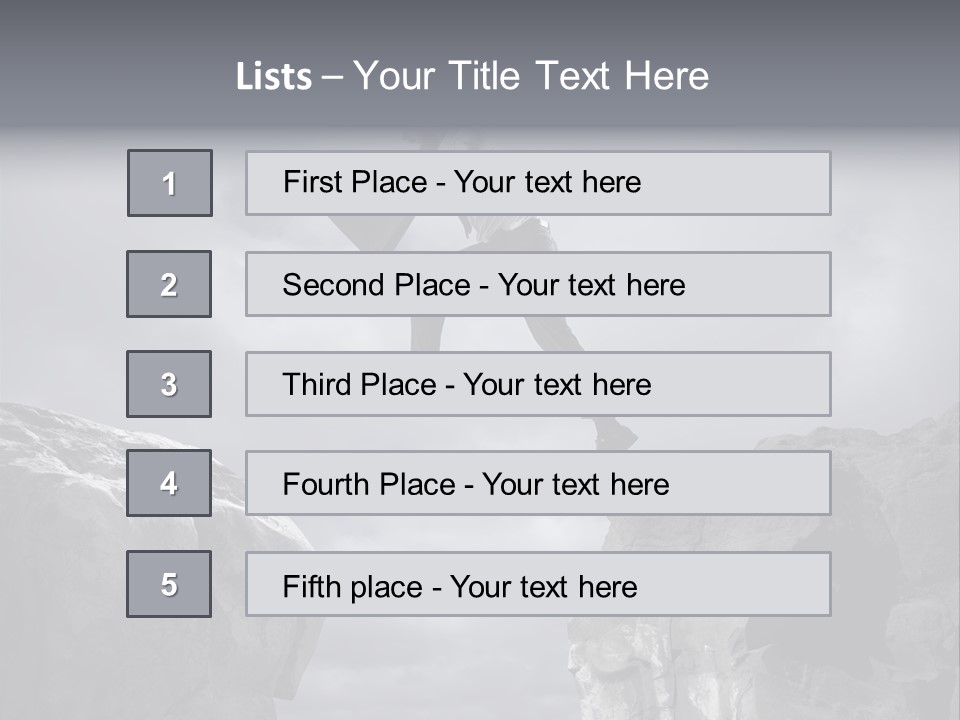Select the number 4 square
The width and height of the screenshot is (960, 720).
coord(169,483)
